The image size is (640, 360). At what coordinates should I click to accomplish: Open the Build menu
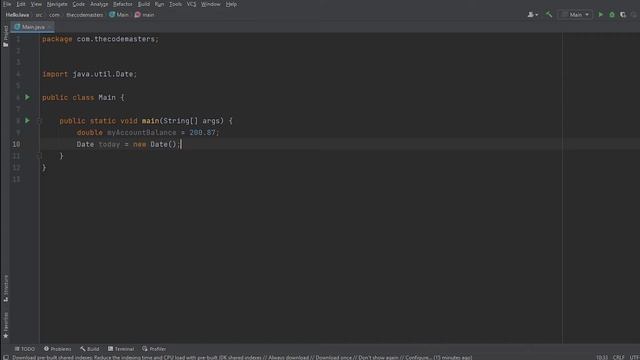144,4
